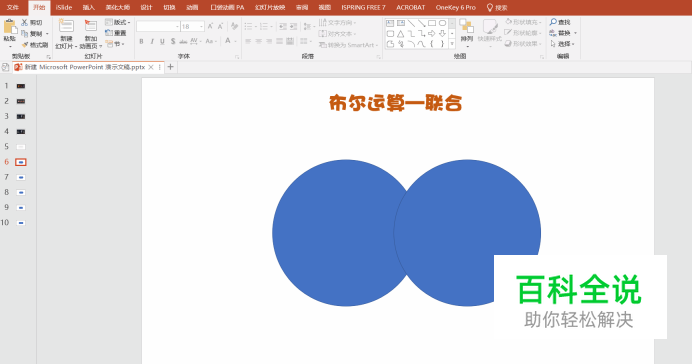Screen dimensions: 692x364
Task: Click the Quick Styles icon
Action: click(490, 26)
